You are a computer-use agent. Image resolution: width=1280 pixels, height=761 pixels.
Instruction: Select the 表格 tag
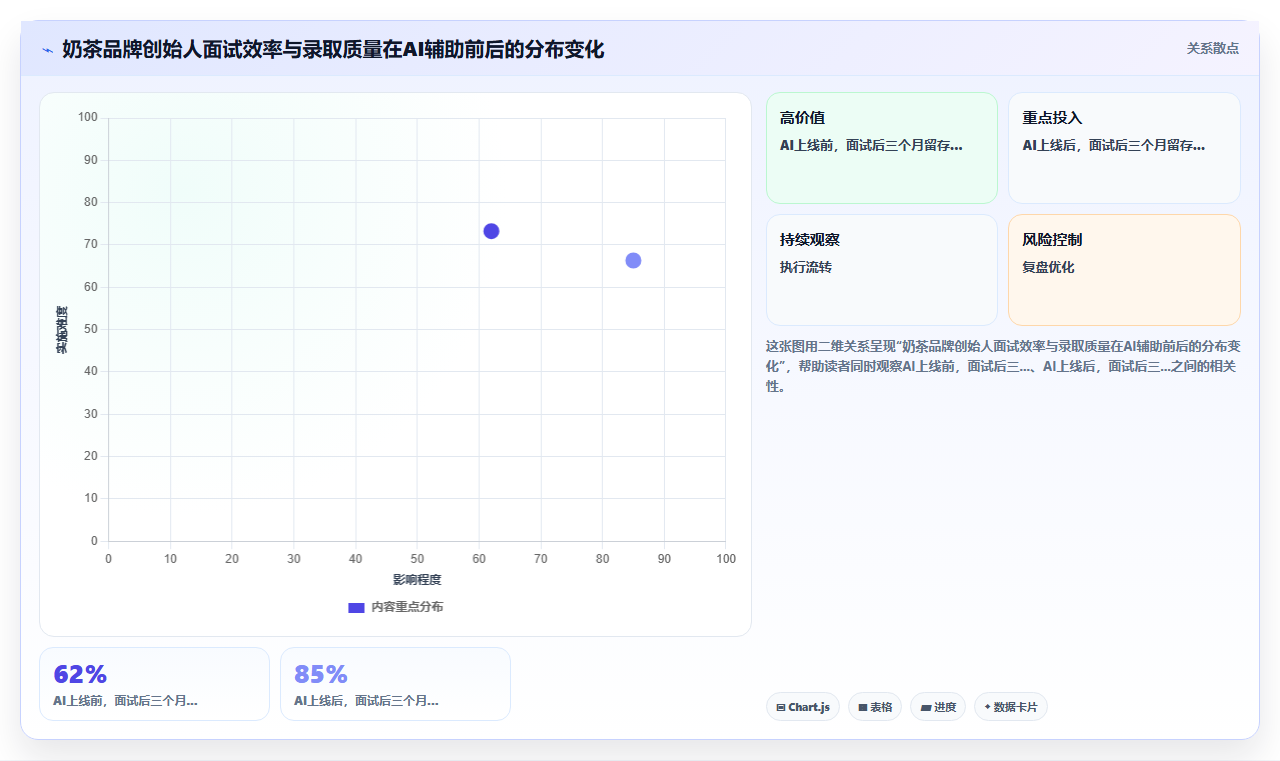(875, 707)
